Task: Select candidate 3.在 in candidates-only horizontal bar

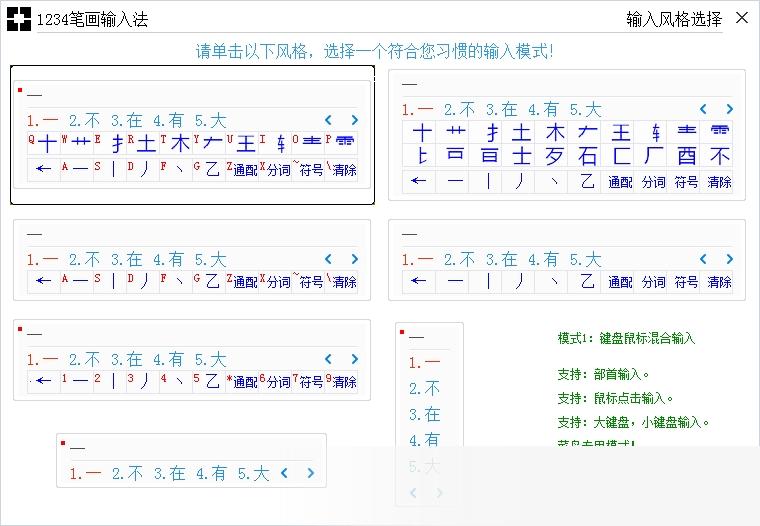Action: click(x=170, y=473)
